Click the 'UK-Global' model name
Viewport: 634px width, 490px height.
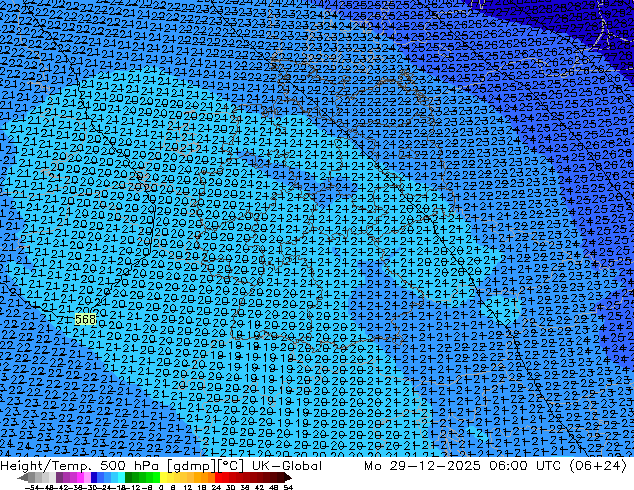pos(287,466)
